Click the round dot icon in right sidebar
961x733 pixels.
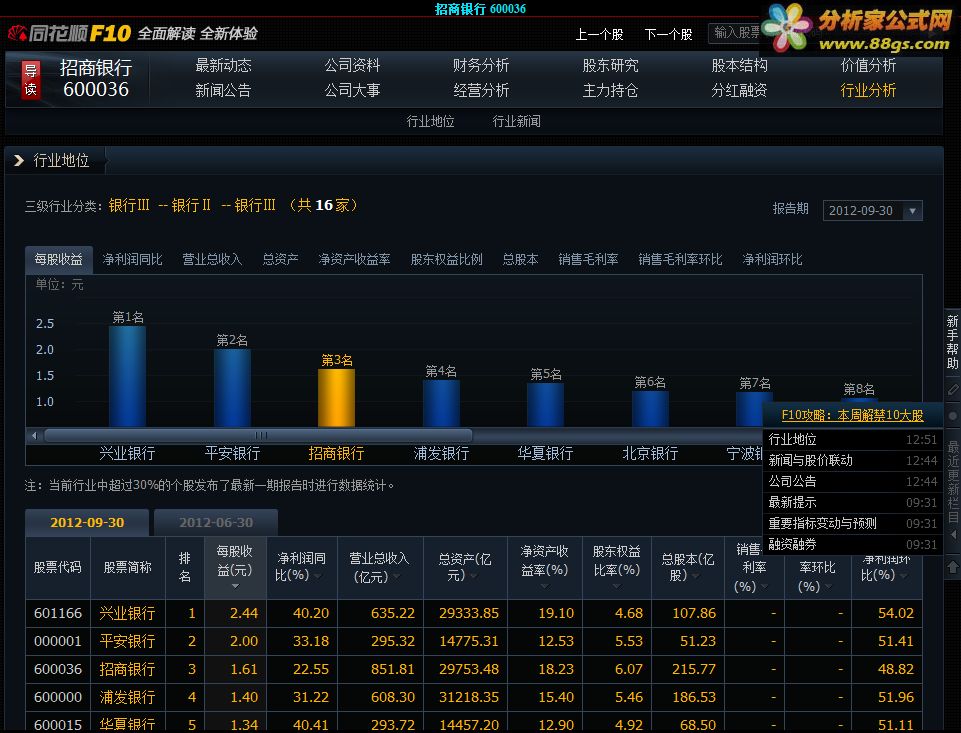[953, 416]
